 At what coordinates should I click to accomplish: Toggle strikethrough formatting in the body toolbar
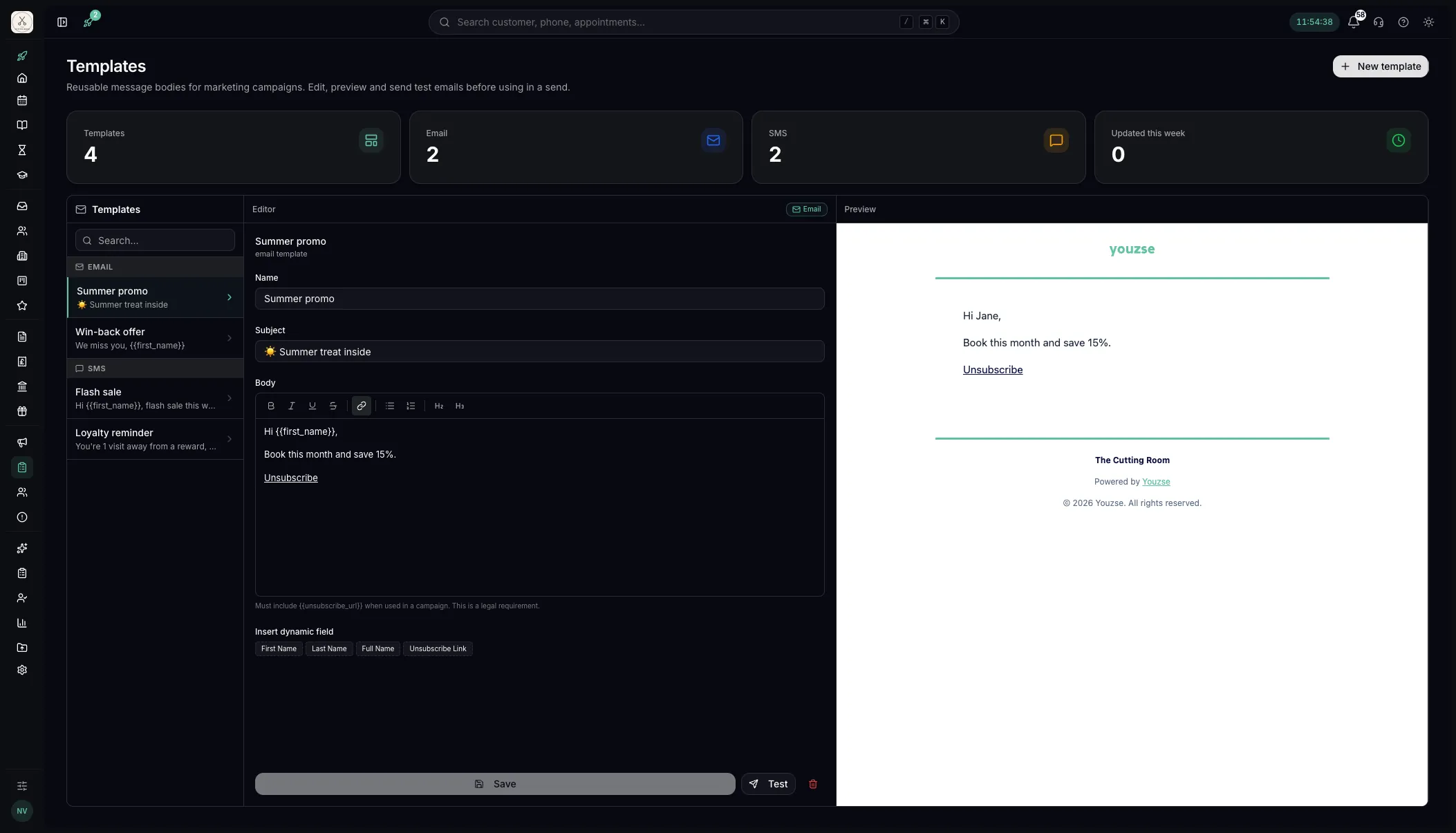[x=333, y=406]
